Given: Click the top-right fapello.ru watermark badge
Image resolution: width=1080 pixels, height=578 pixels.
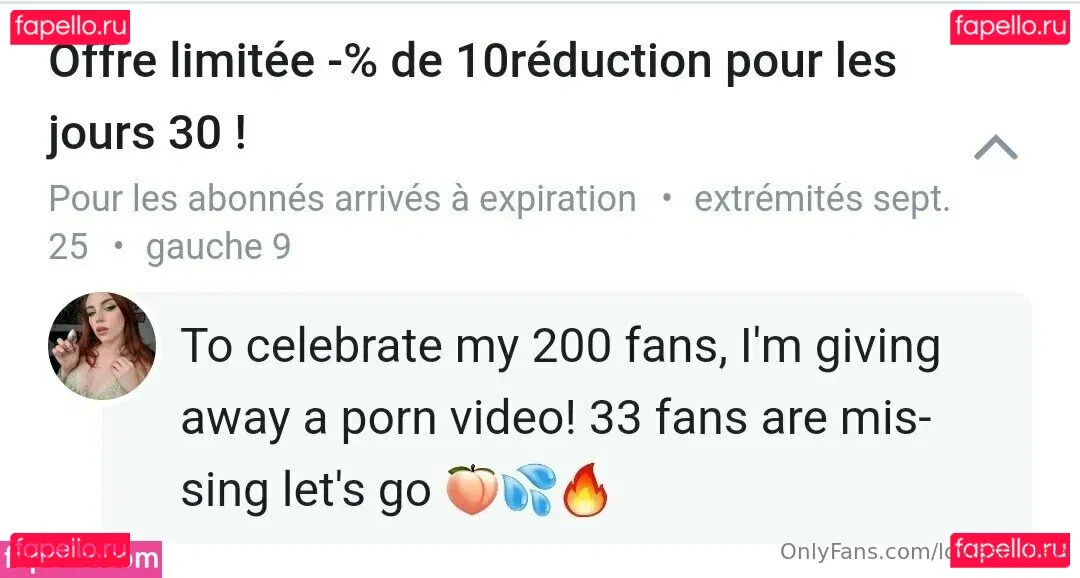Looking at the screenshot, I should click(1010, 26).
